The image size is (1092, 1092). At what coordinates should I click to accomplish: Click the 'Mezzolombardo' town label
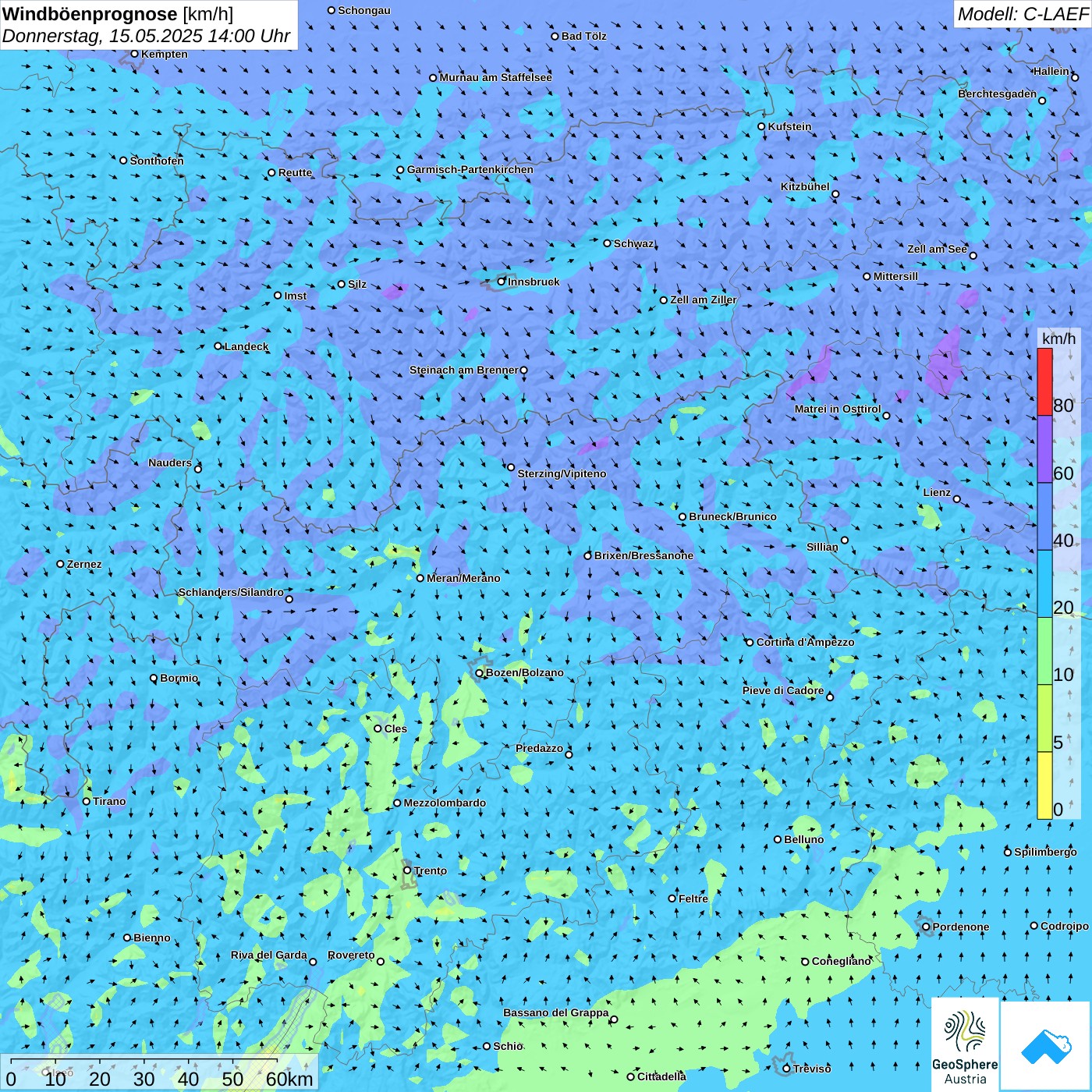pyautogui.click(x=445, y=803)
